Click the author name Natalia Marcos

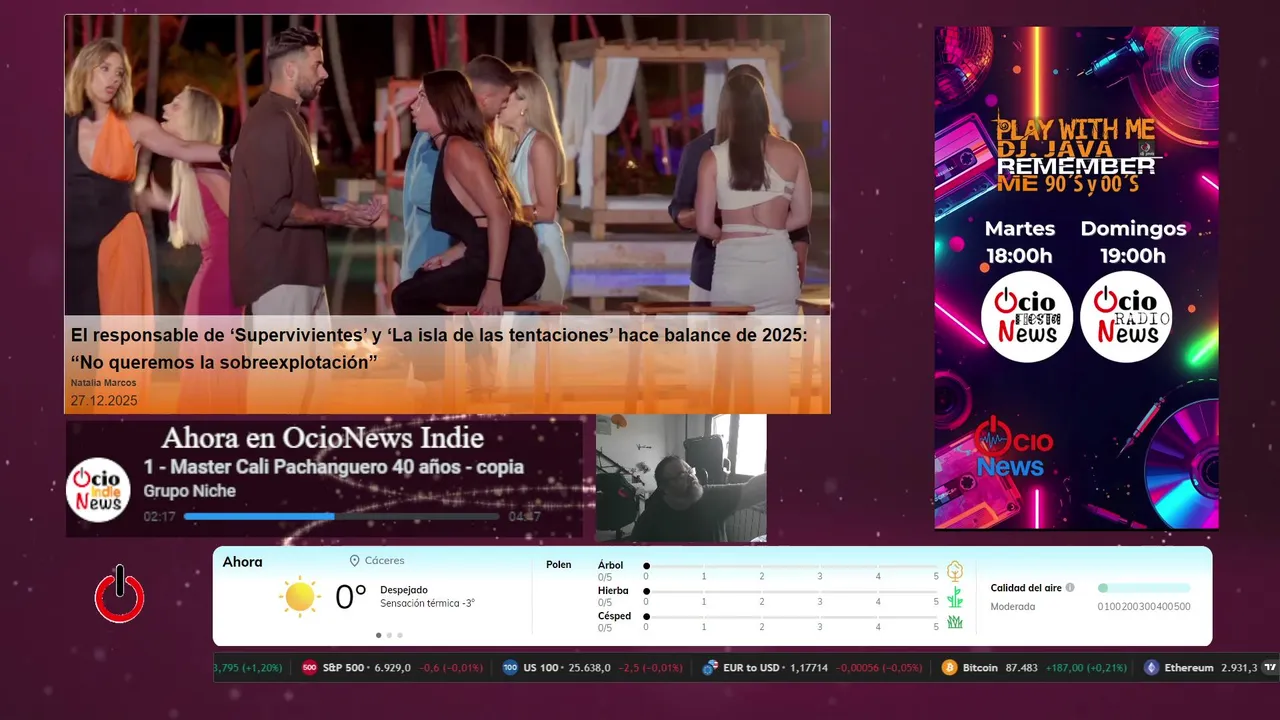[103, 383]
